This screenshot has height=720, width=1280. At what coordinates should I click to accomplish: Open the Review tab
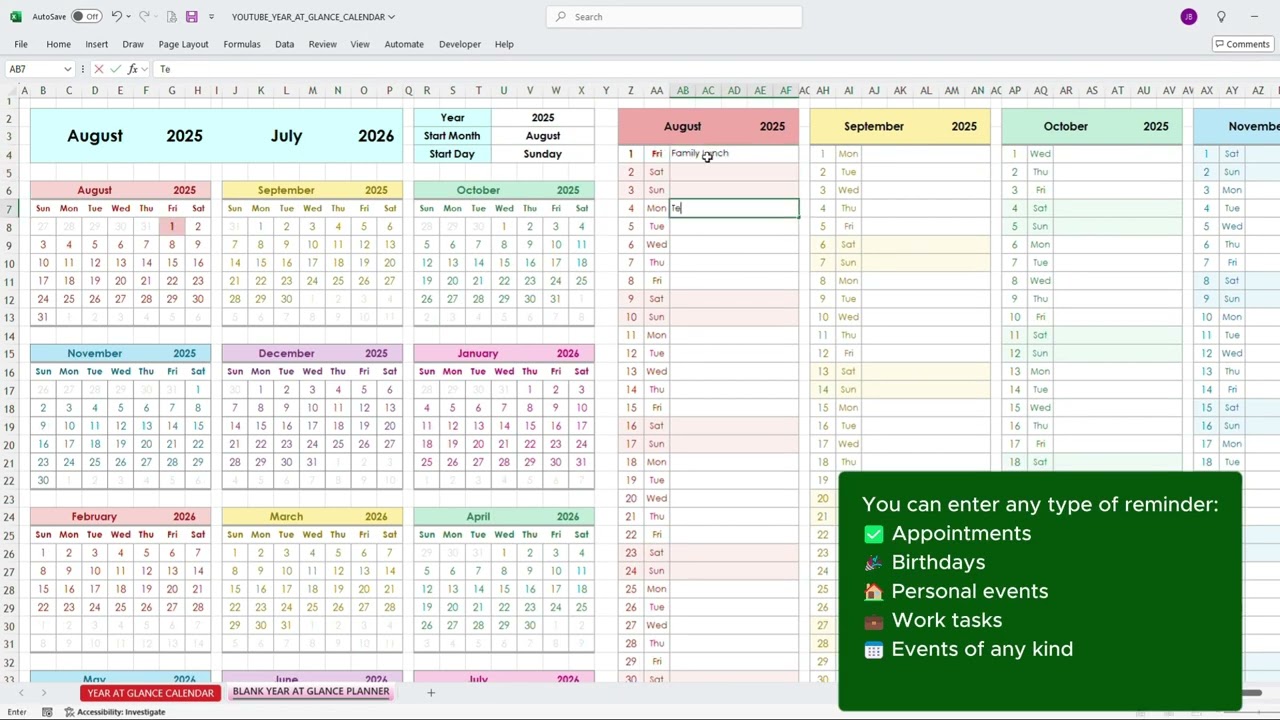322,44
